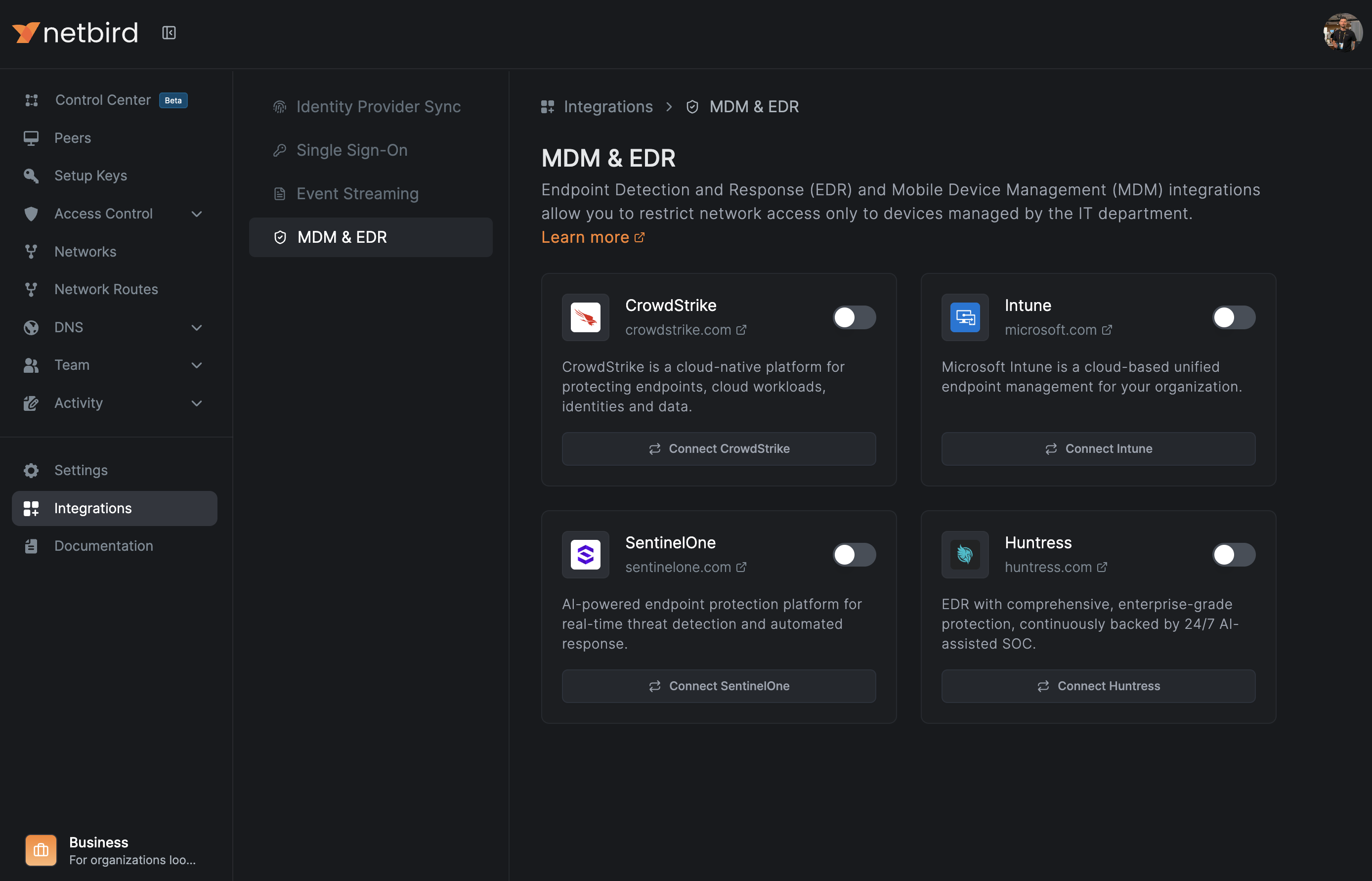Click the Setup Keys key icon
The width and height of the screenshot is (1372, 881).
click(x=31, y=176)
